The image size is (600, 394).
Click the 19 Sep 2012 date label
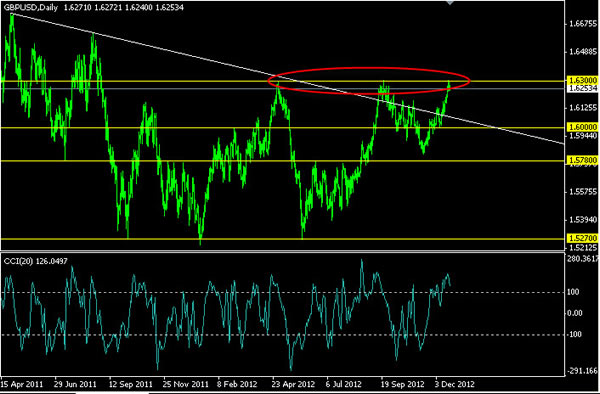(x=402, y=384)
